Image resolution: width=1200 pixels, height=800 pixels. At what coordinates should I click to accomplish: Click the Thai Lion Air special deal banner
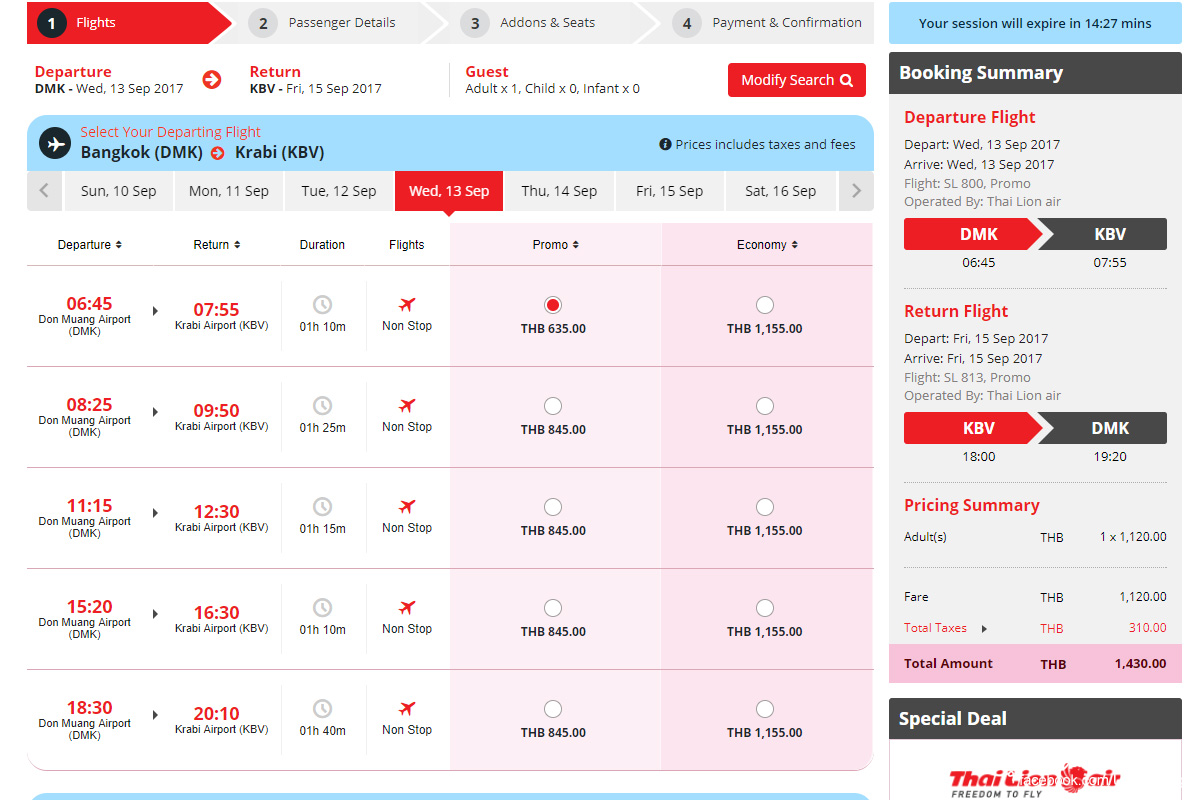(x=1035, y=778)
